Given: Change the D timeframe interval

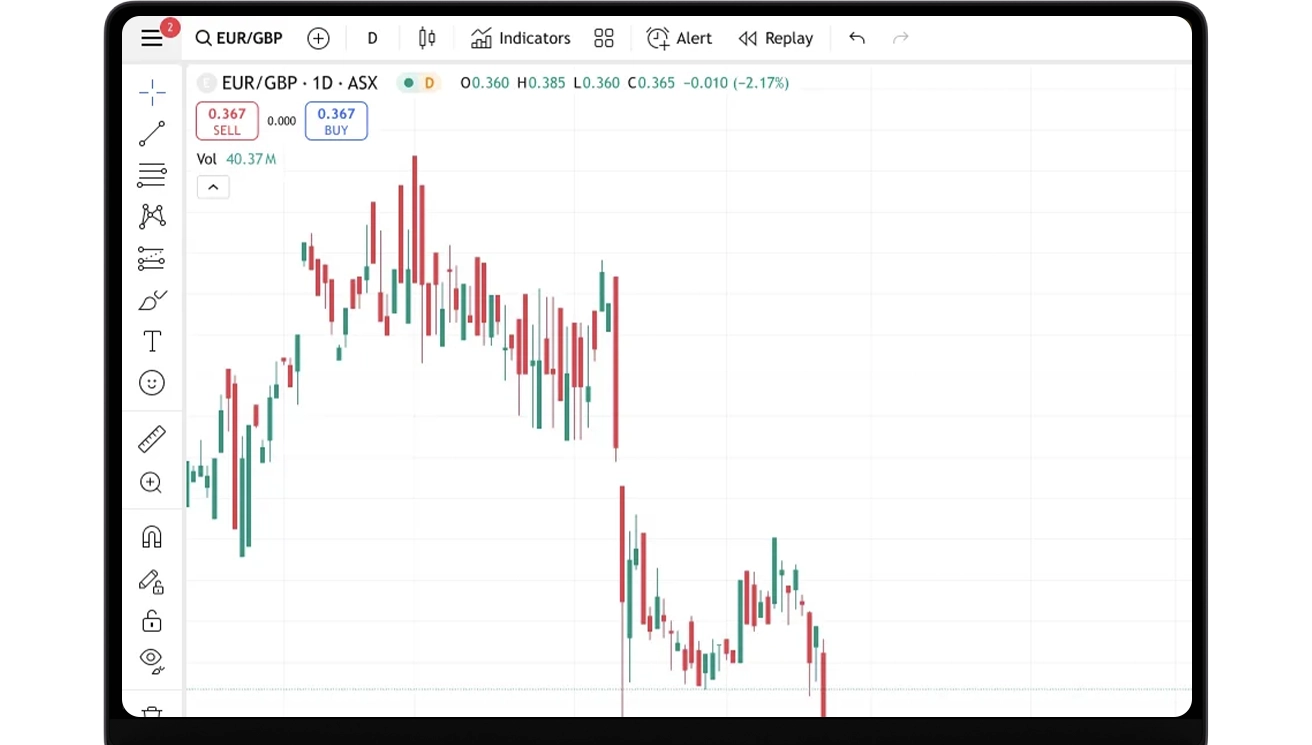Looking at the screenshot, I should (x=372, y=38).
